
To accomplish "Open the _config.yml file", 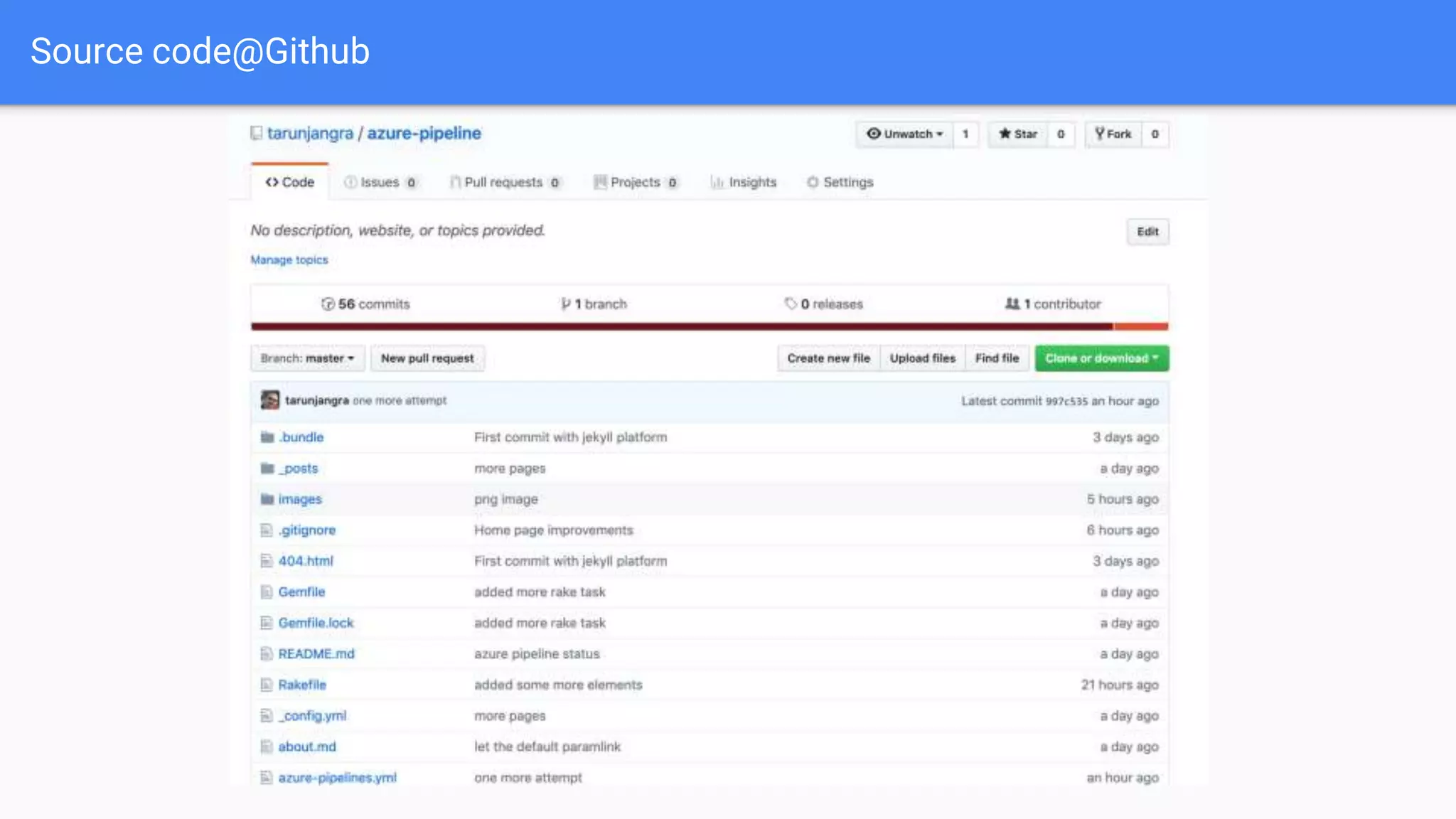I will tap(312, 716).
